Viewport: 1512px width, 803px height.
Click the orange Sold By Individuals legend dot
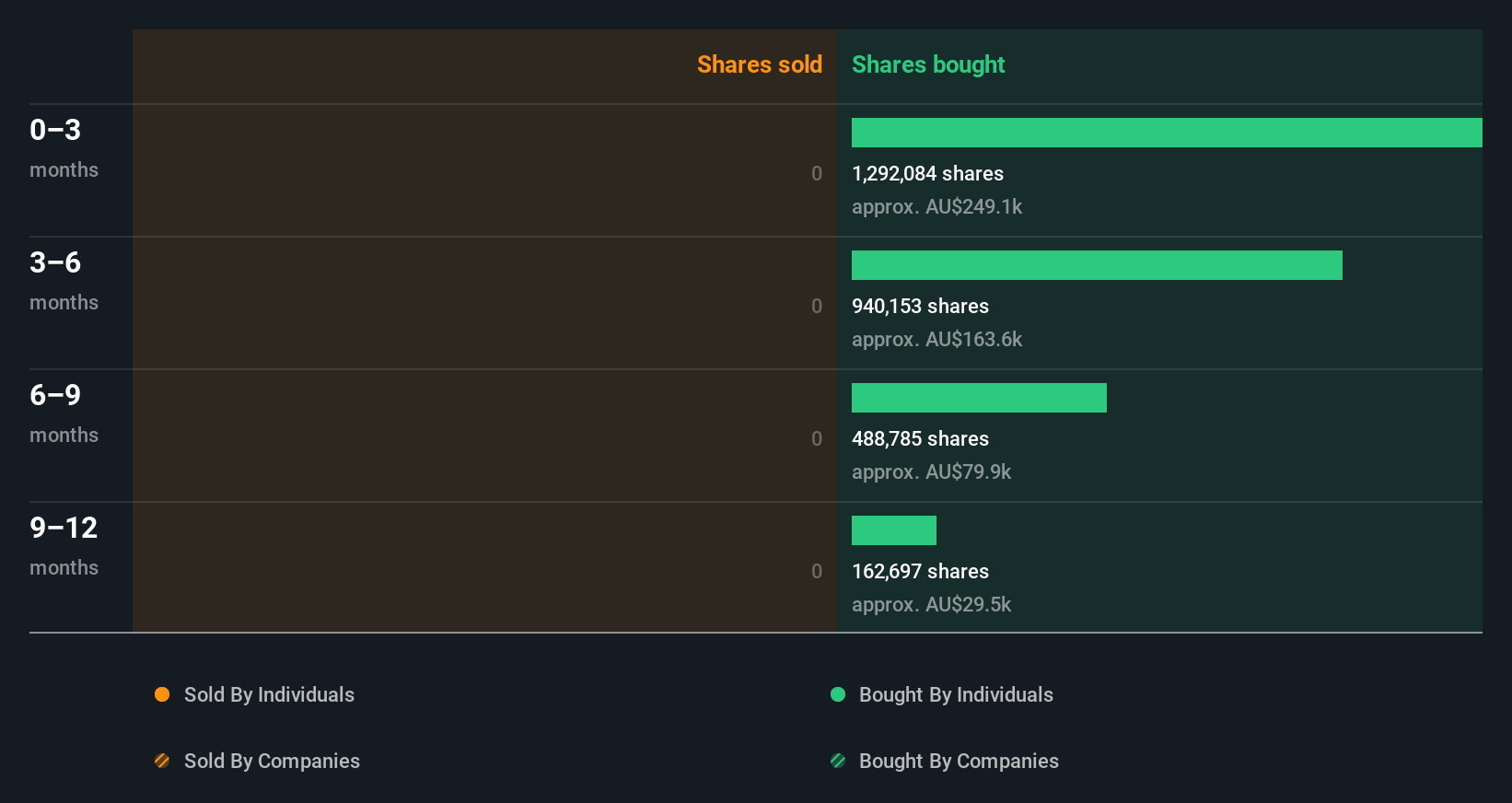162,694
